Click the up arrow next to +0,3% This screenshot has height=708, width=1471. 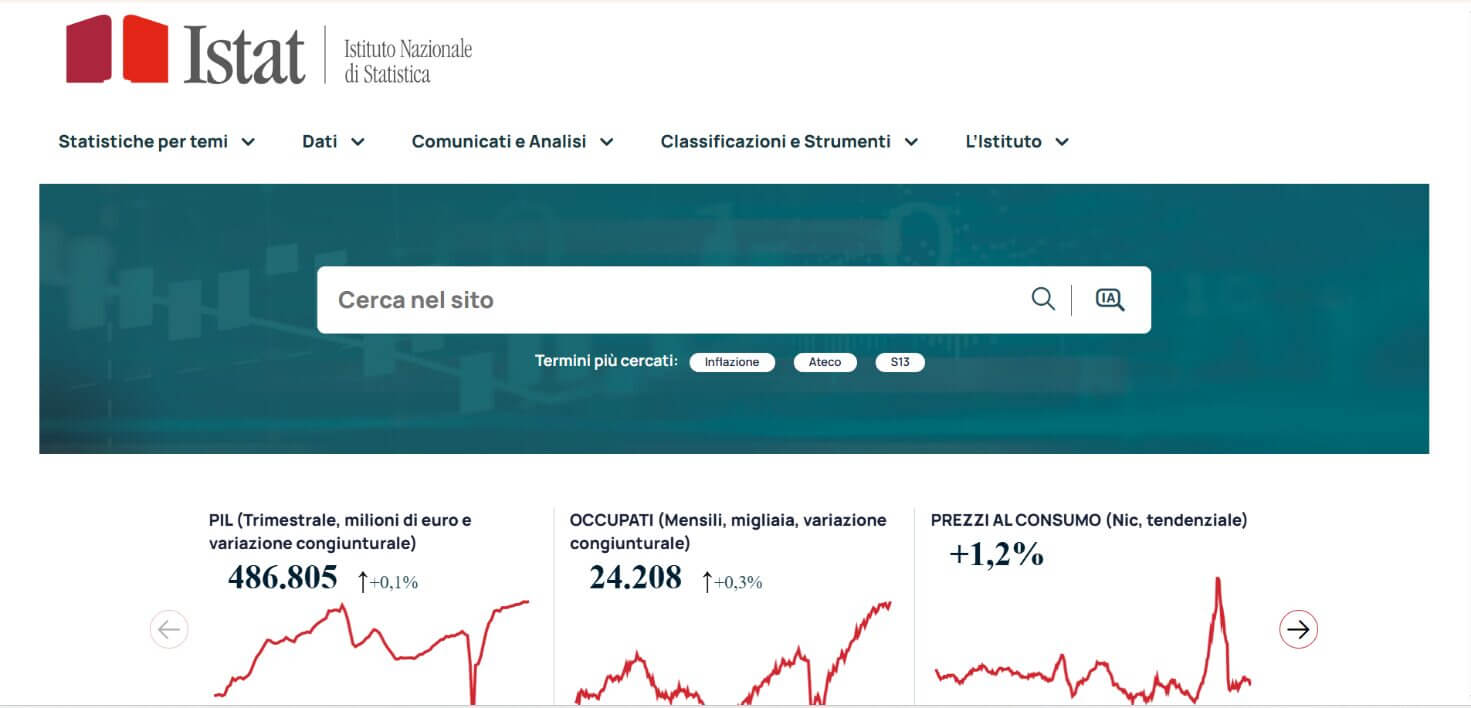pyautogui.click(x=707, y=581)
